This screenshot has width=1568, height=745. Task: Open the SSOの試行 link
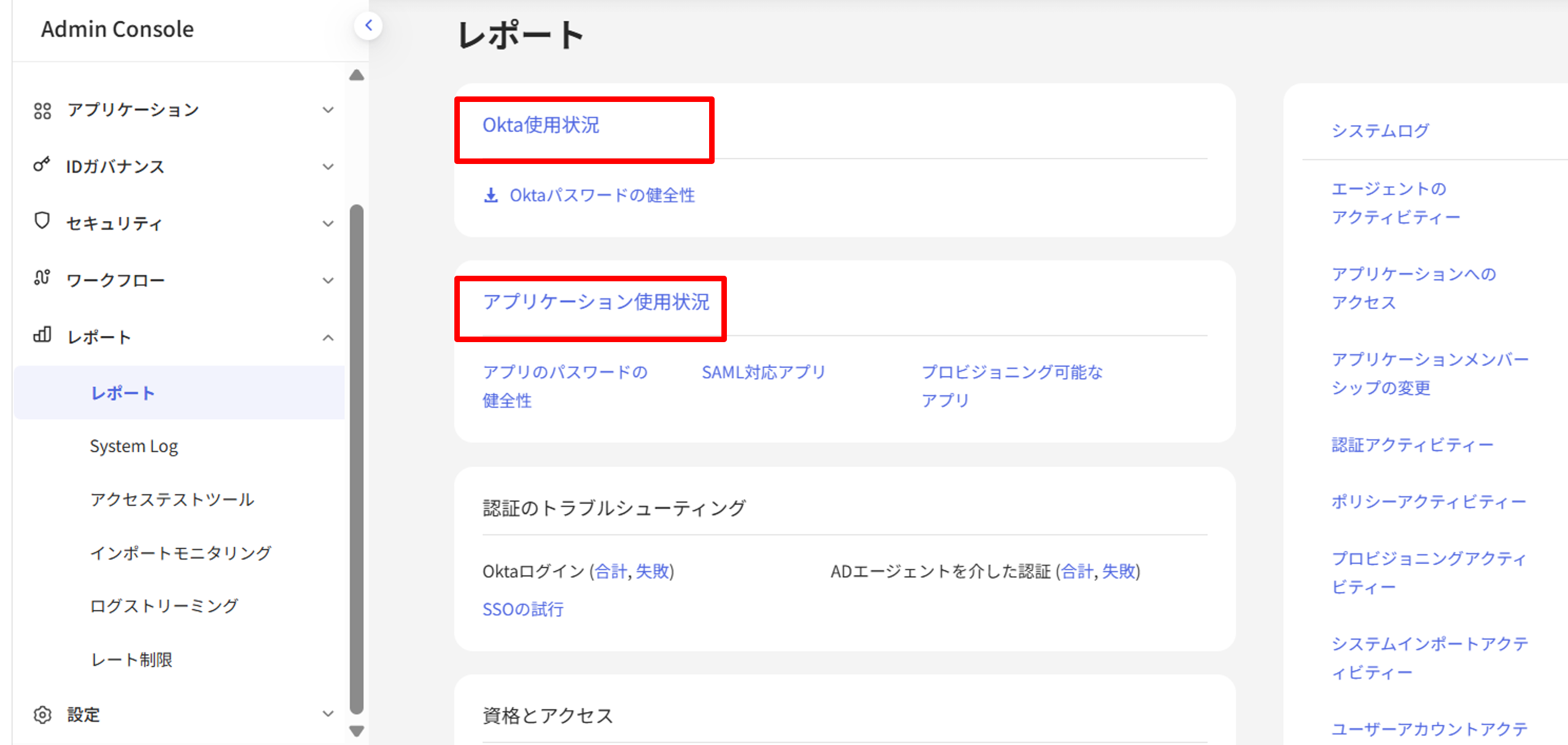pyautogui.click(x=522, y=609)
